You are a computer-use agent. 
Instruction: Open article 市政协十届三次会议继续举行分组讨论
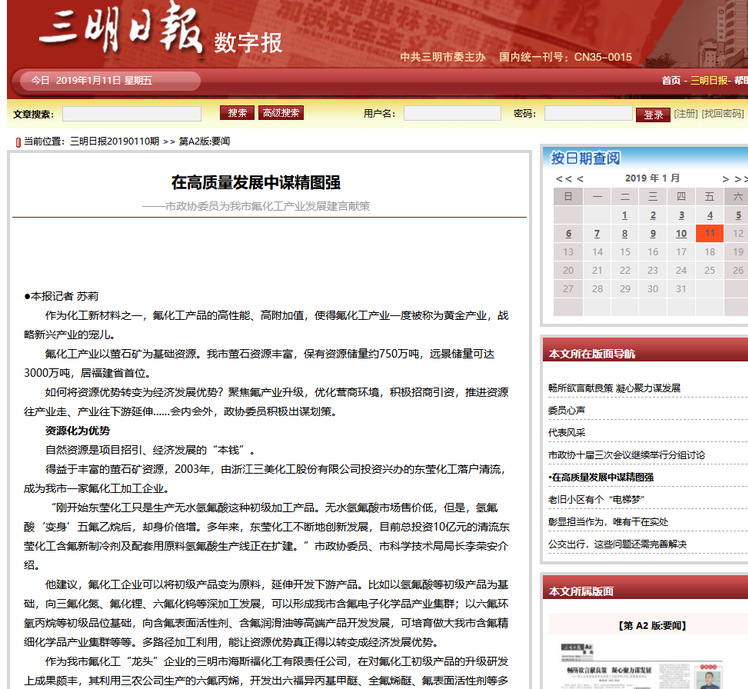(626, 455)
